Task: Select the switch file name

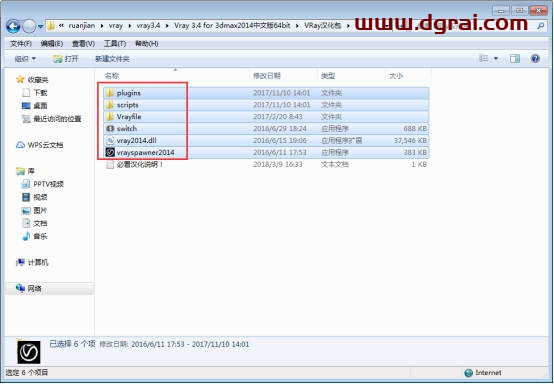Action: (126, 129)
